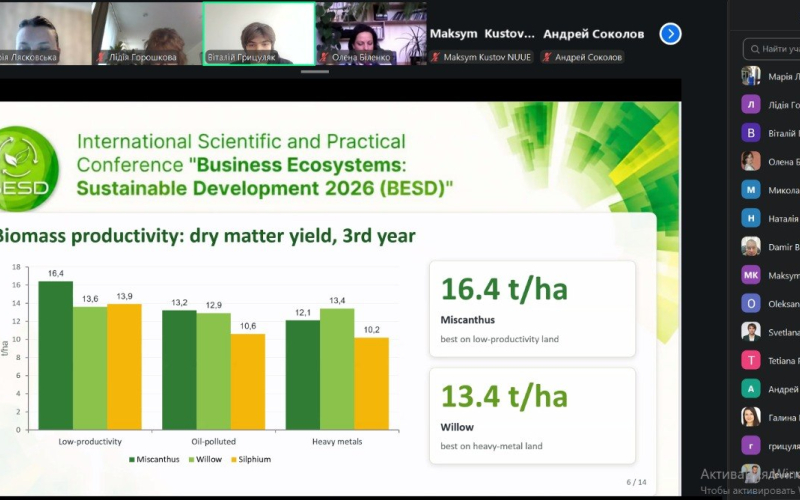Click blue М avatar for Микола
The height and width of the screenshot is (500, 800).
(x=751, y=190)
